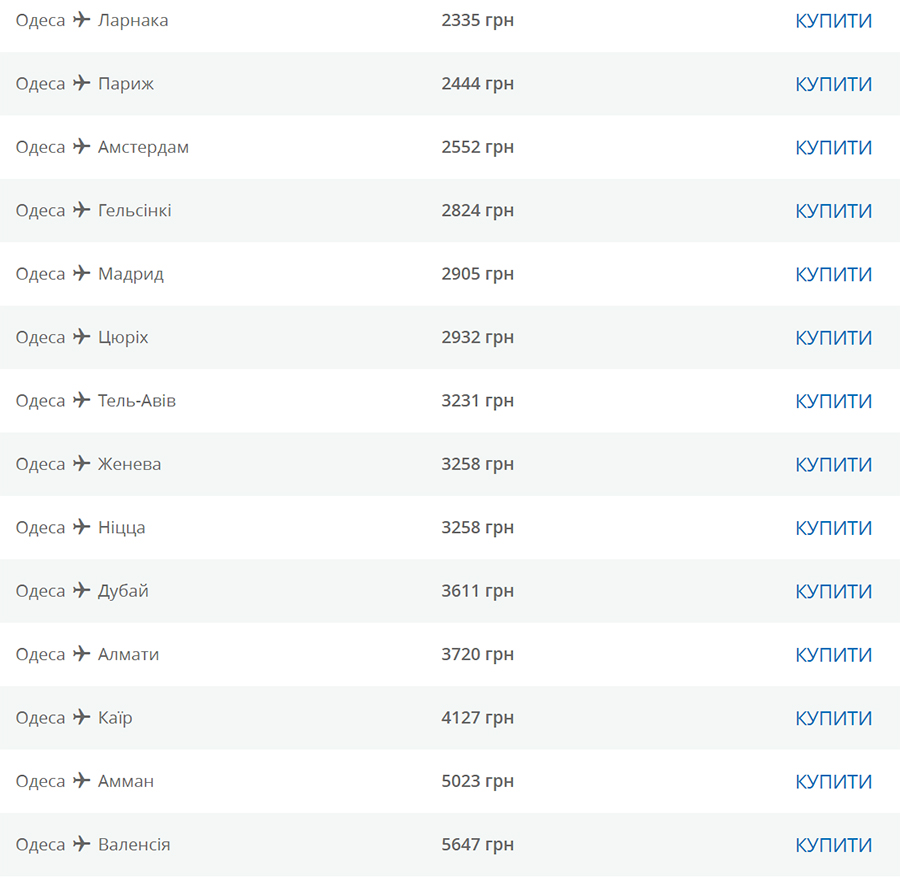Click the airplane icon before Гельсінкі
This screenshot has height=878, width=900.
click(82, 209)
